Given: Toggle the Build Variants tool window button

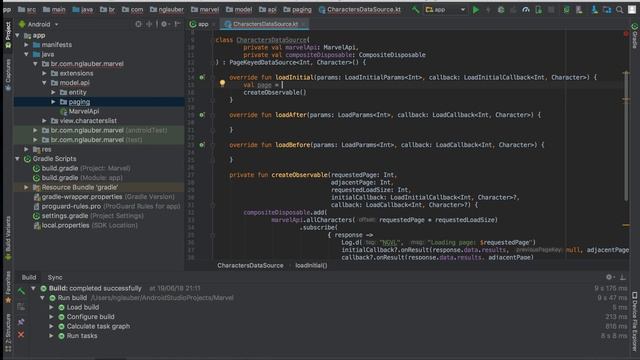Looking at the screenshot, I should (8, 239).
